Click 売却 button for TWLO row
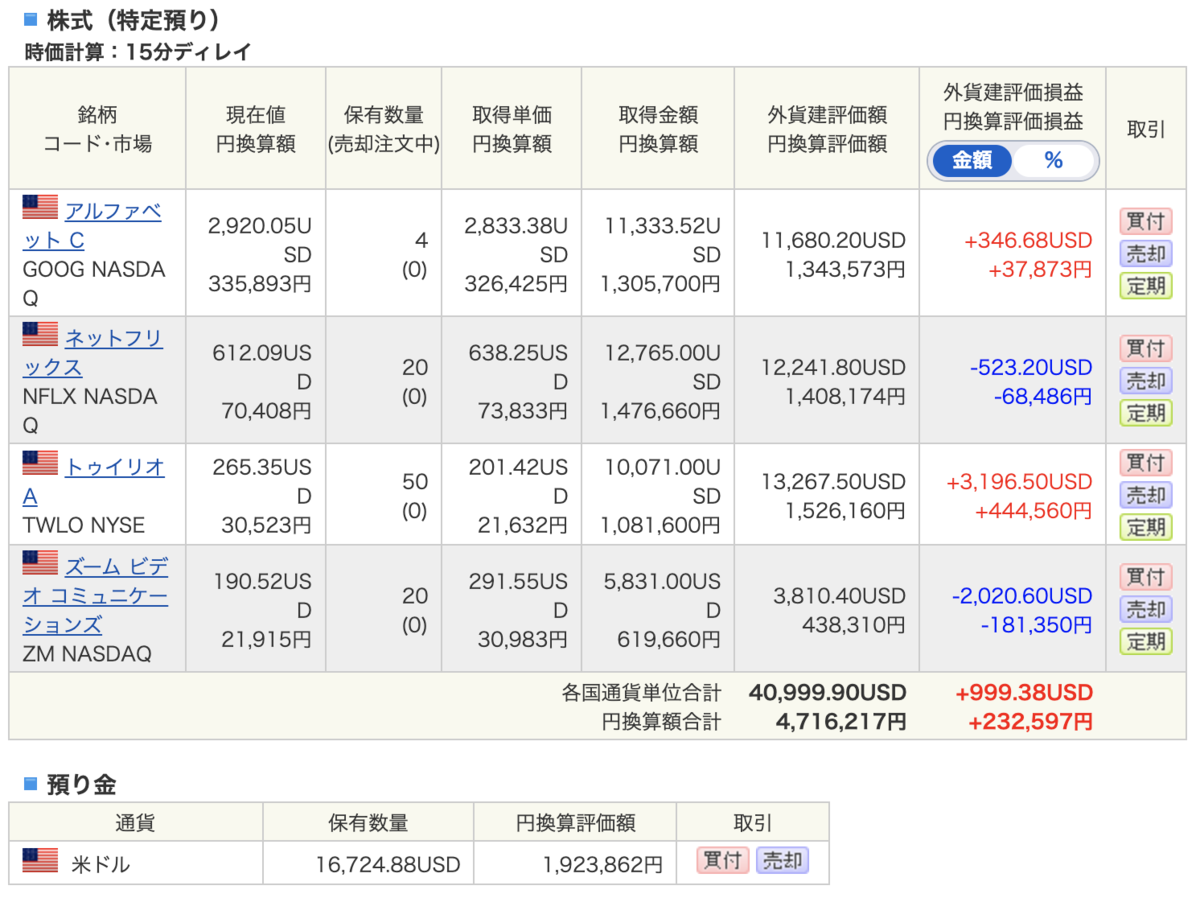The width and height of the screenshot is (1200, 898). point(1146,494)
